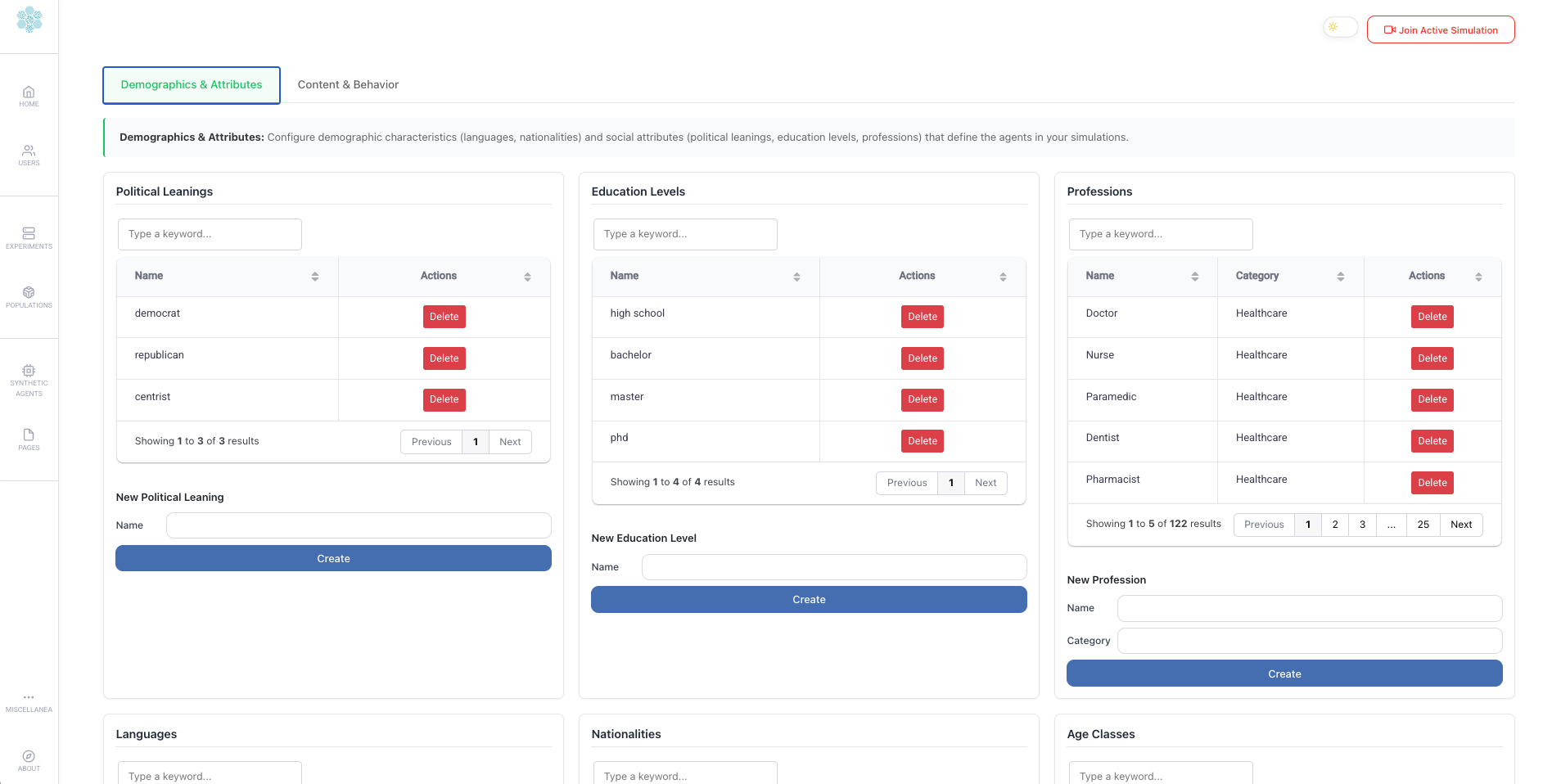1543x784 pixels.
Task: Switch to the Content & Behavior tab
Action: coord(348,85)
